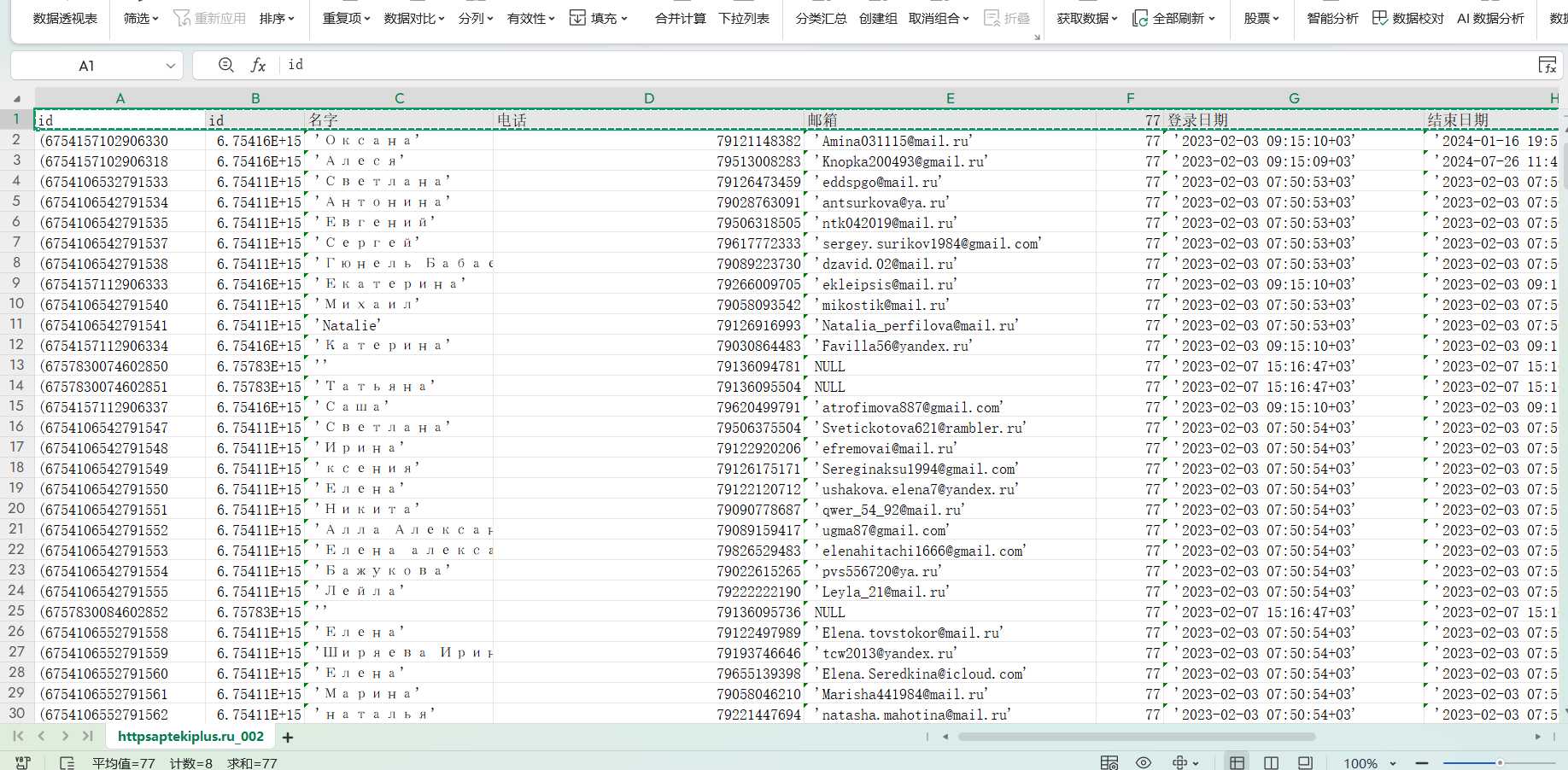The image size is (1568, 770).
Task: Select column D header
Action: (649, 98)
